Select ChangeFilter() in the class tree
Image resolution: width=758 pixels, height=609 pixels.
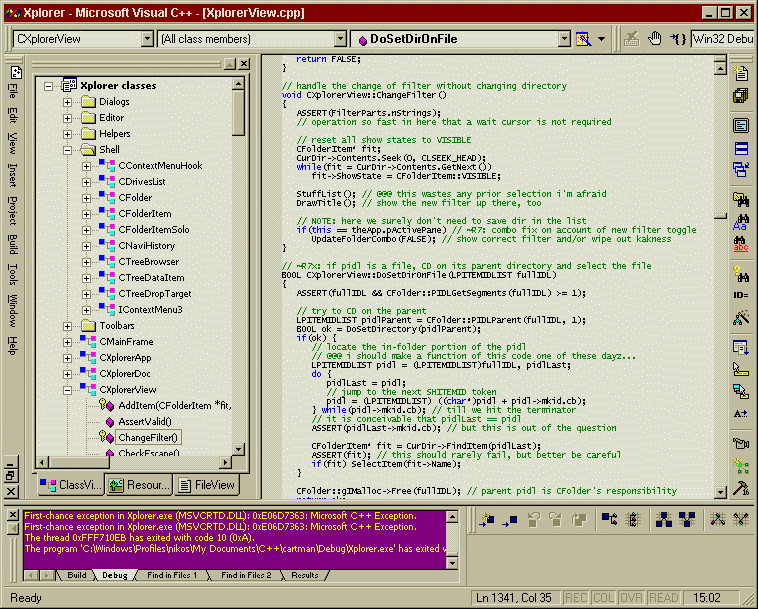click(x=148, y=438)
